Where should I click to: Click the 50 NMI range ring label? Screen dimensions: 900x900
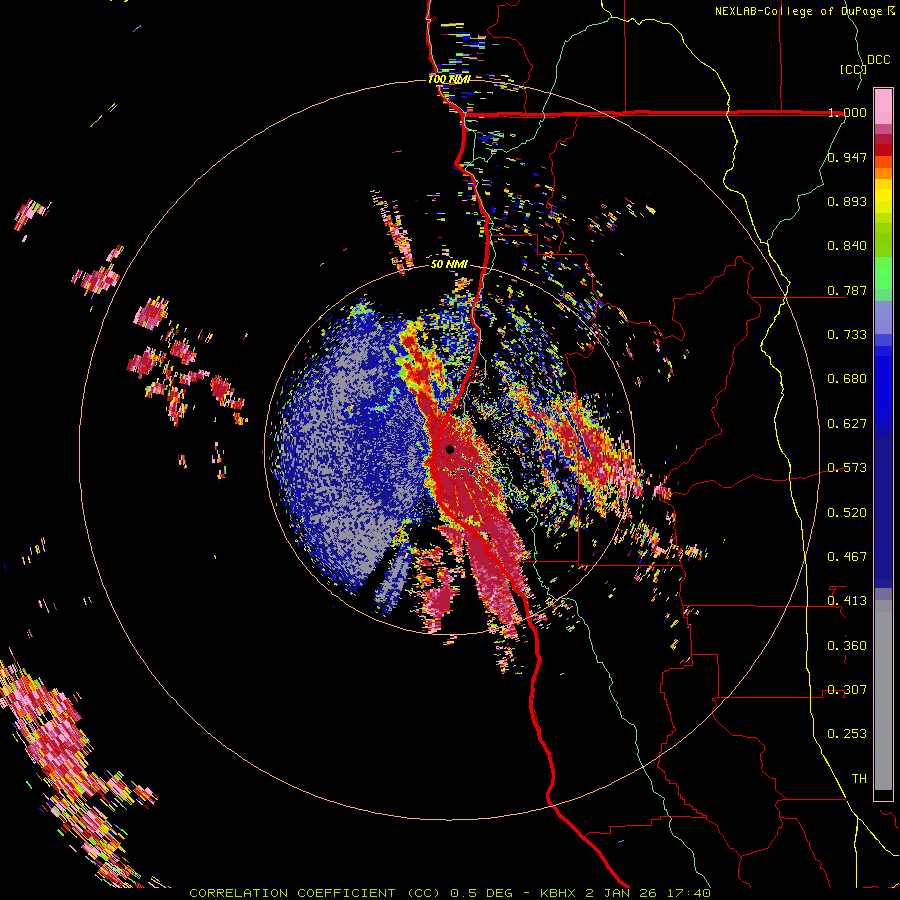(x=449, y=265)
